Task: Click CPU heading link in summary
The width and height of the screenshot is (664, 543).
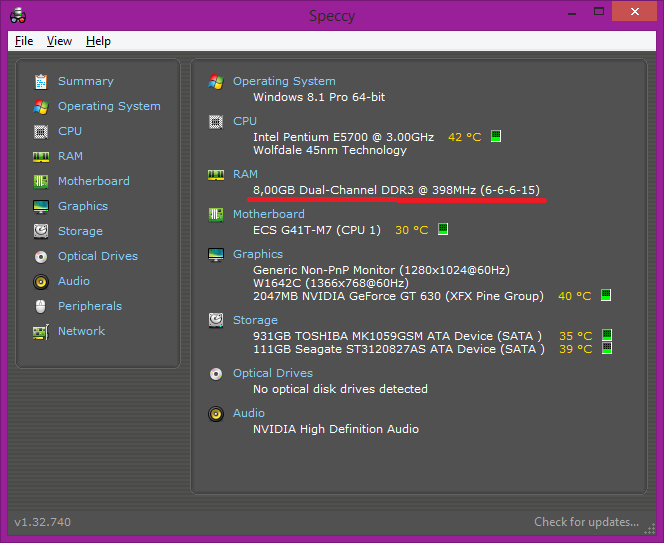Action: (x=245, y=121)
